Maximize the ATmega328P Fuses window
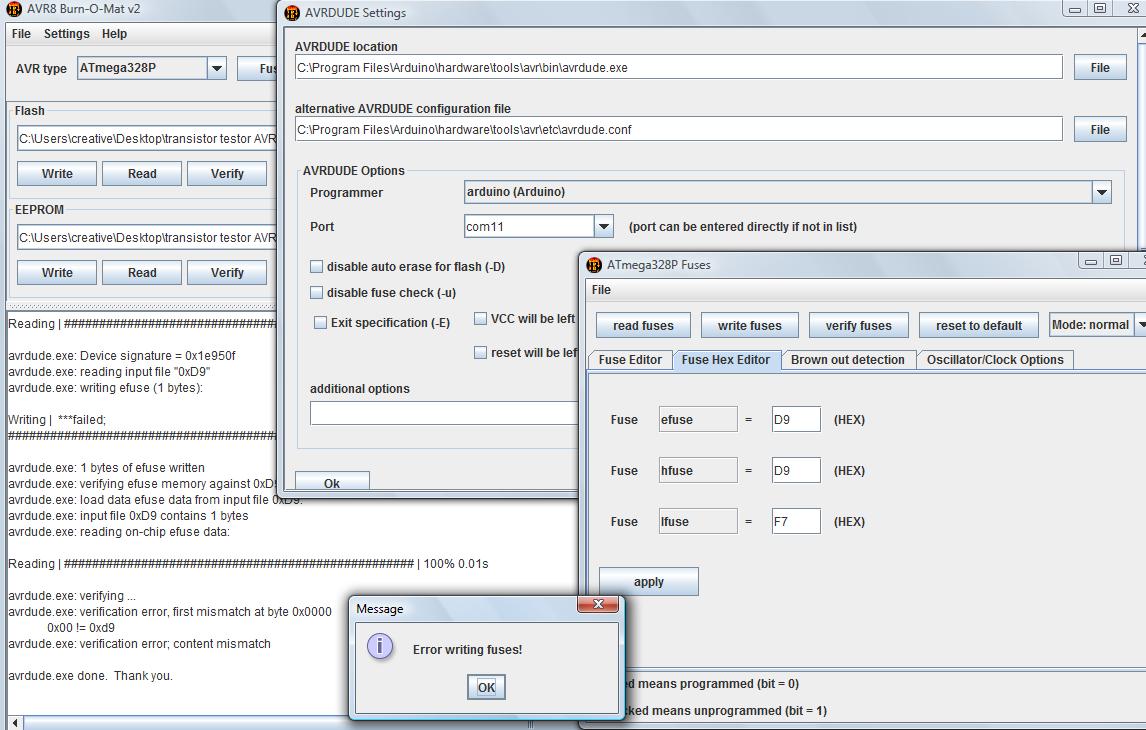This screenshot has width=1146, height=730. click(x=1115, y=260)
